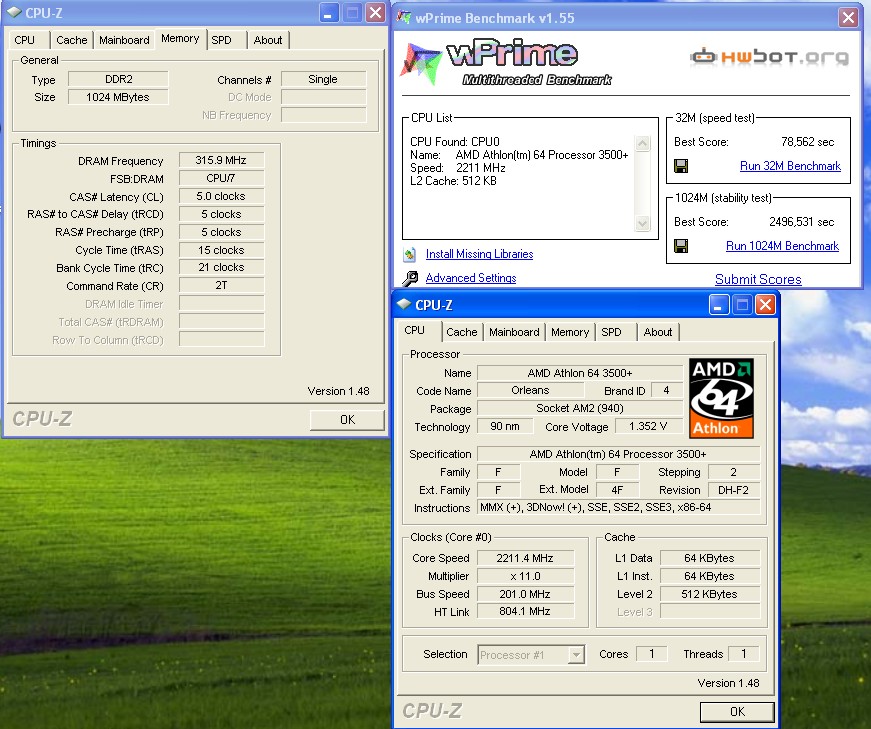
Task: Click the hwbot.org logo in wPrime
Action: coord(769,56)
